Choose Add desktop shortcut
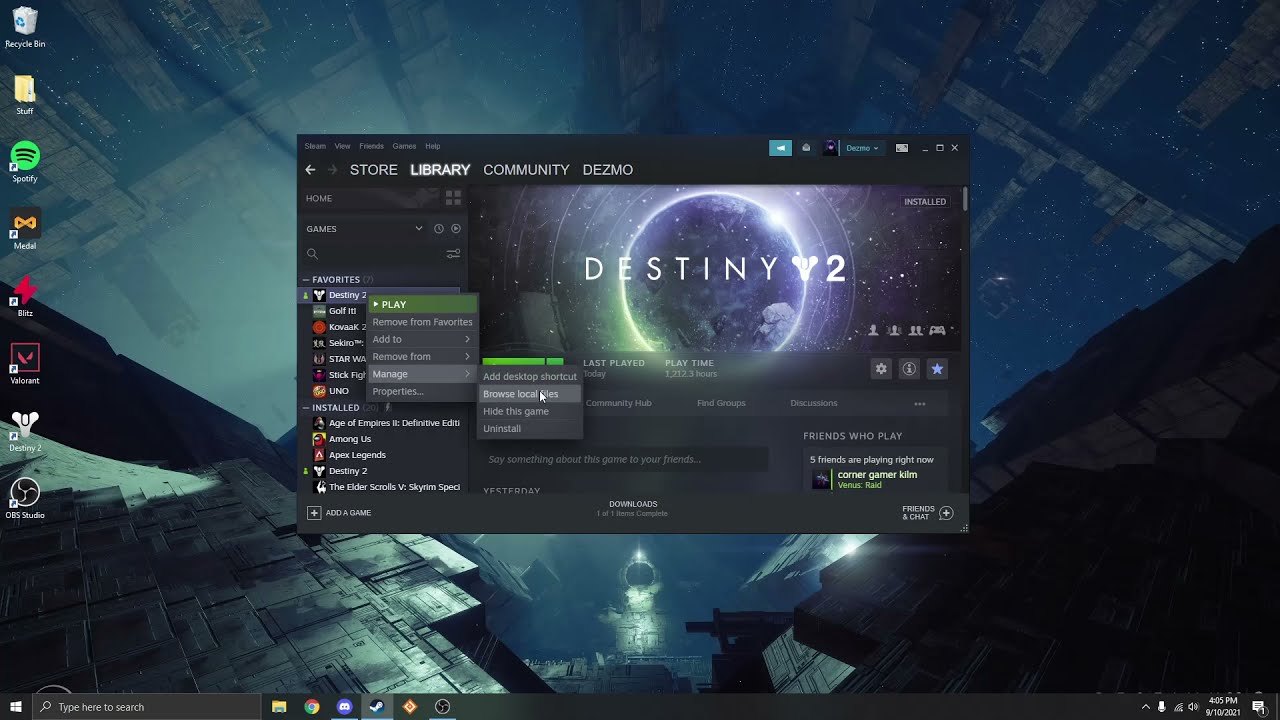The image size is (1280, 720). tap(529, 377)
